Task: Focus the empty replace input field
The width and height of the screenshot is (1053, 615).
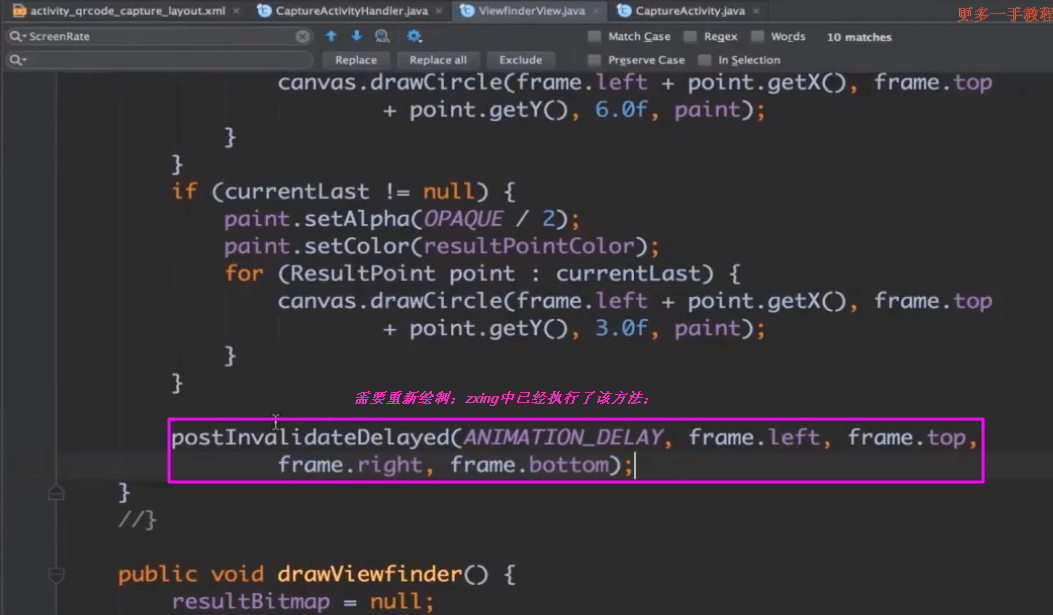Action: [x=160, y=60]
